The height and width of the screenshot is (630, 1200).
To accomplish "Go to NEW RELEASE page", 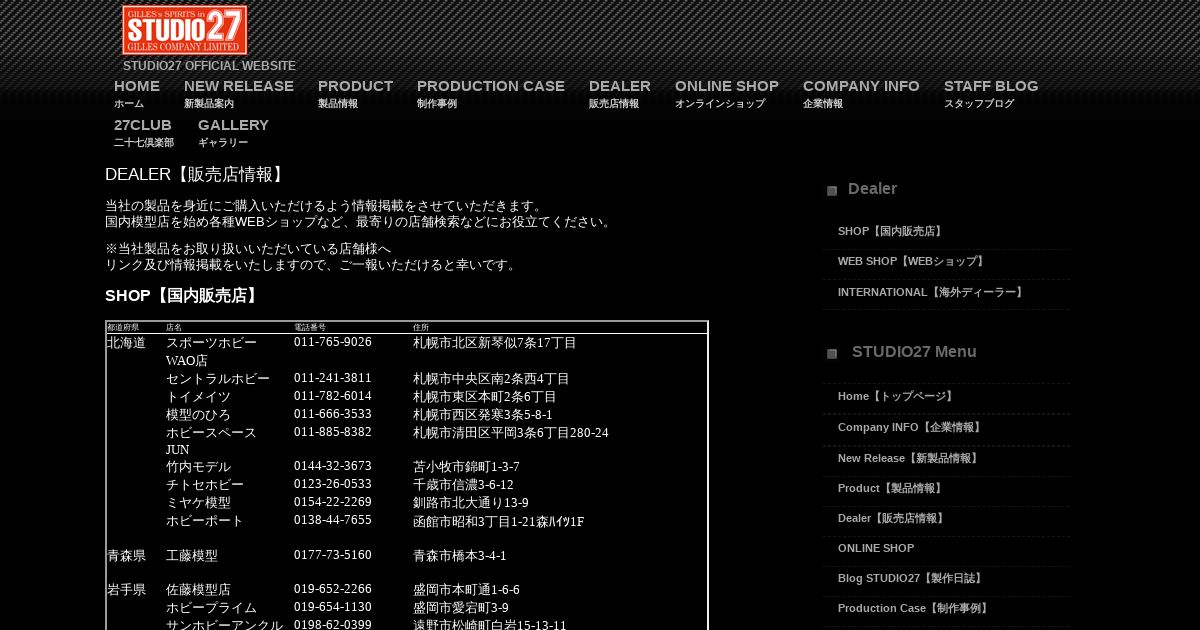I will coord(239,93).
